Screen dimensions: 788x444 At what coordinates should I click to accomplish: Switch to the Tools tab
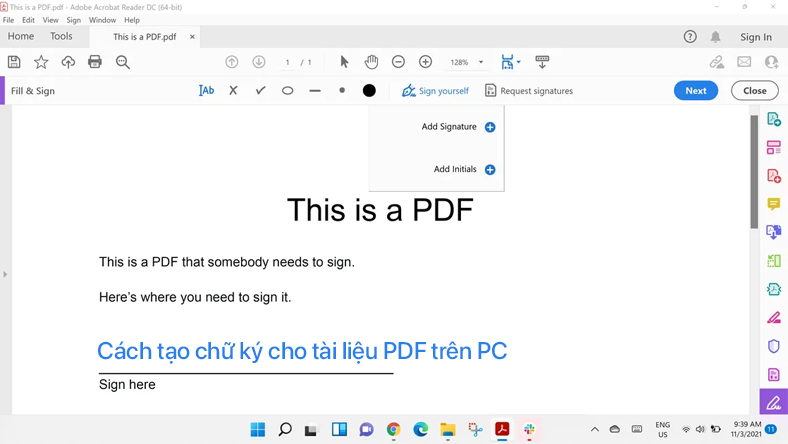tap(61, 37)
